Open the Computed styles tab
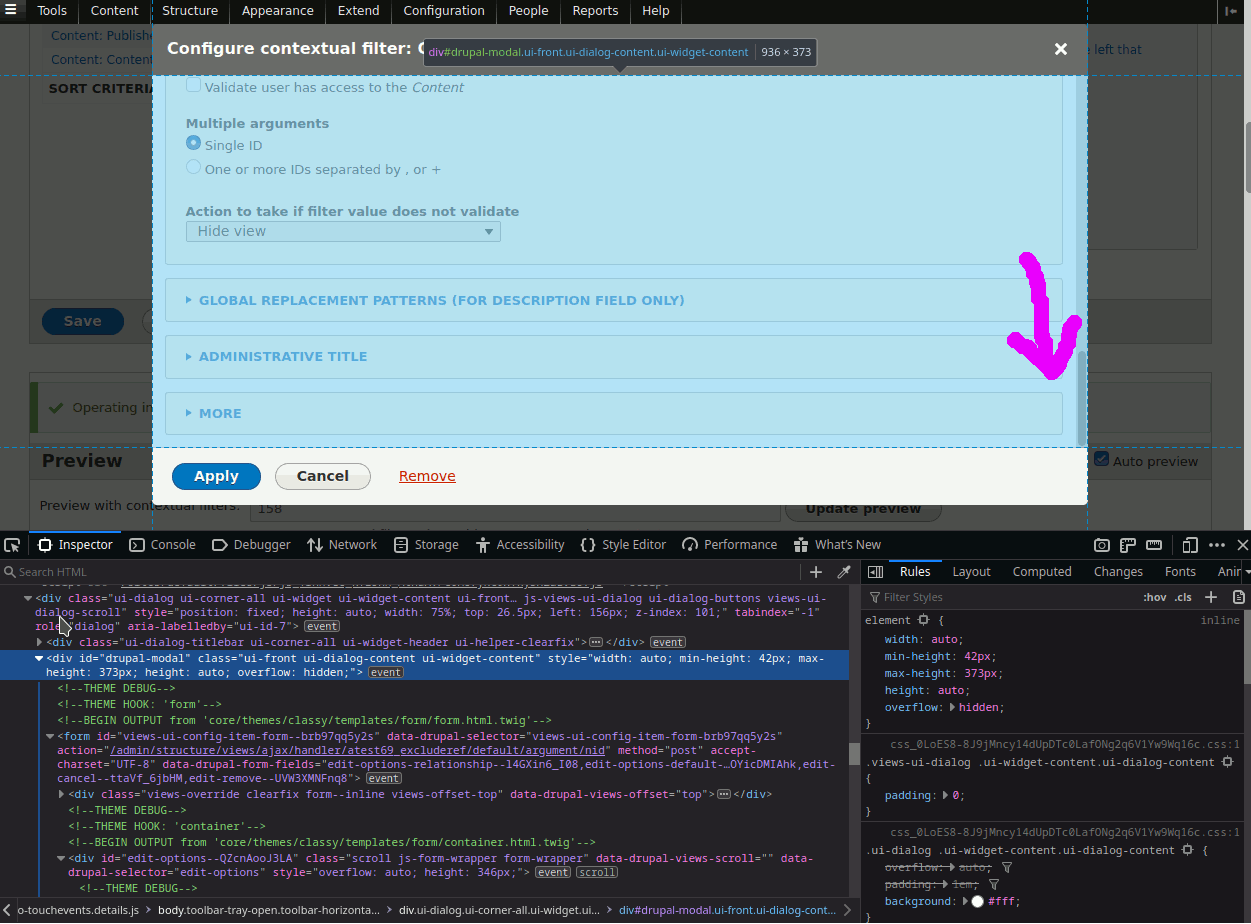 [1042, 572]
